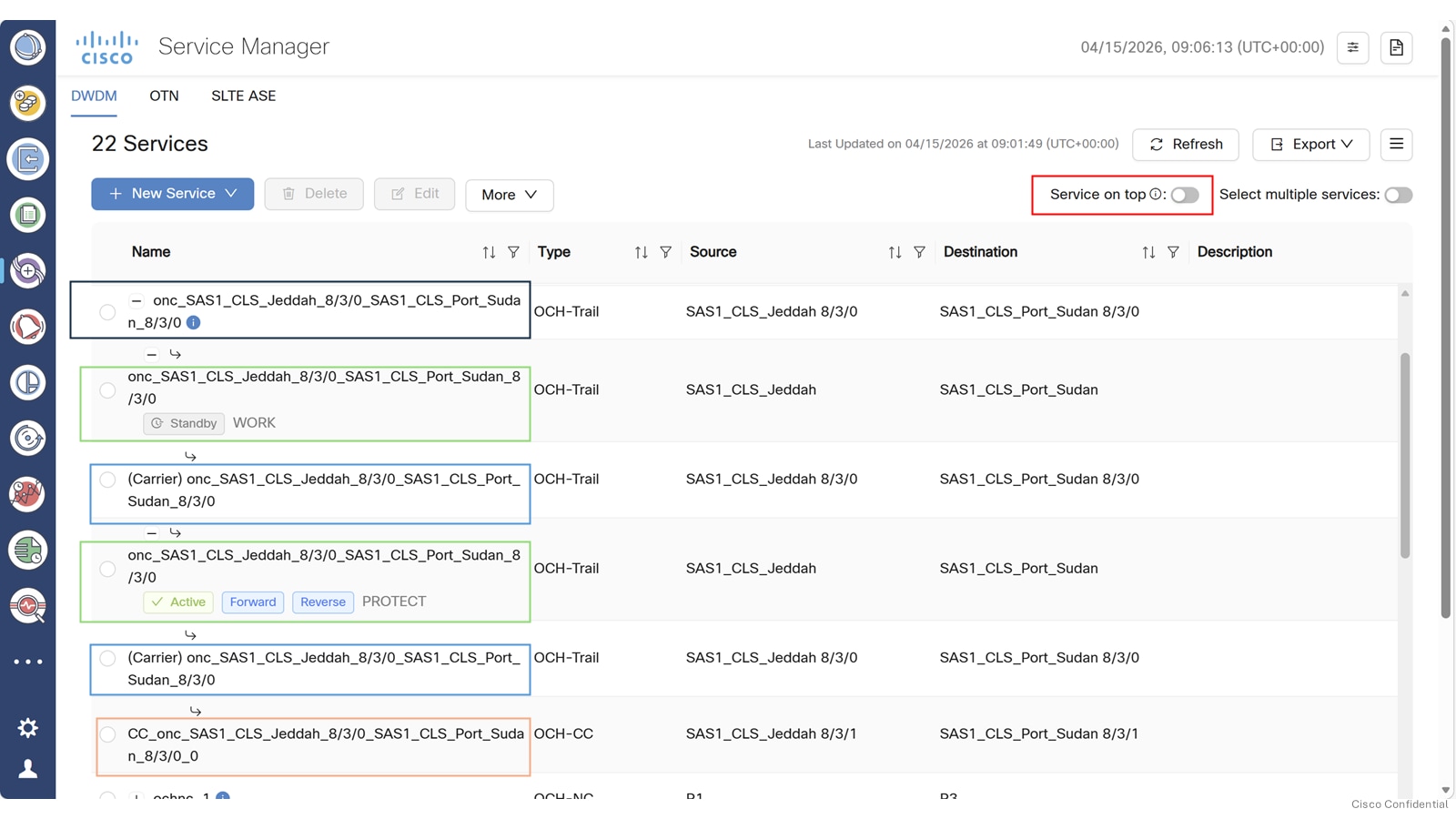Open the settings preferences icon beside the timestamp
Image resolution: width=1456 pixels, height=819 pixels.
(1353, 48)
